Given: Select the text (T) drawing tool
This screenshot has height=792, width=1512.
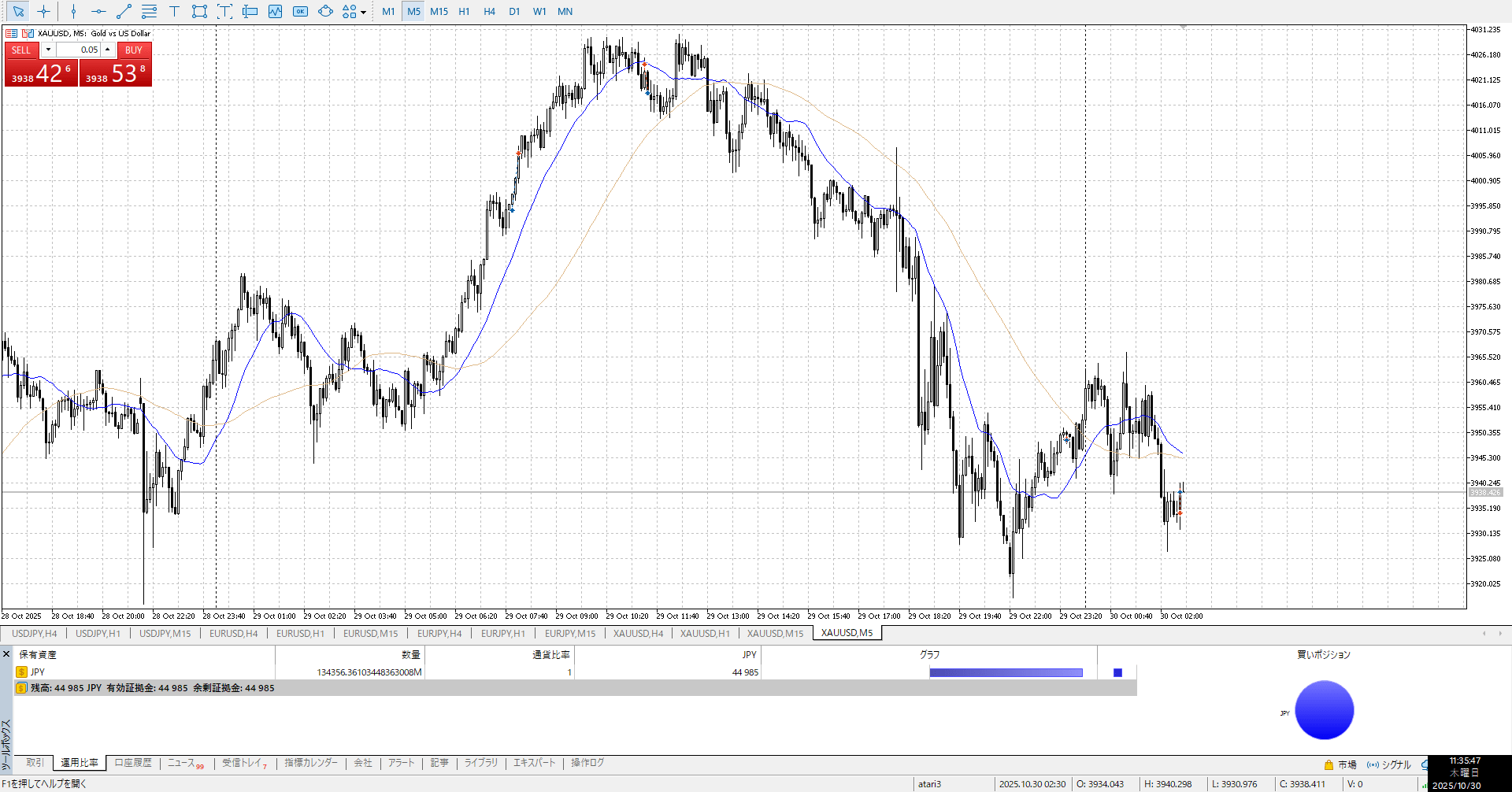Looking at the screenshot, I should pyautogui.click(x=174, y=11).
